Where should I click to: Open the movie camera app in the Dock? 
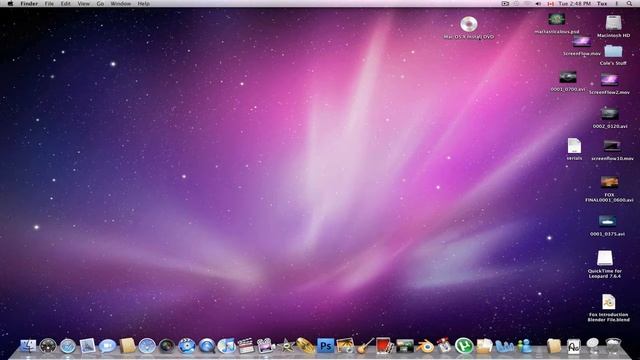[266, 346]
